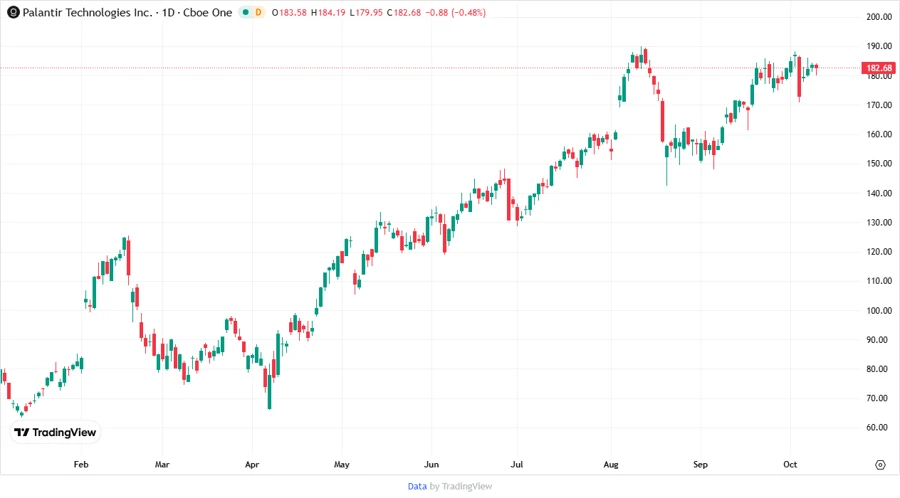Click the 170.00 price axis label
The width and height of the screenshot is (900, 498).
tap(879, 105)
